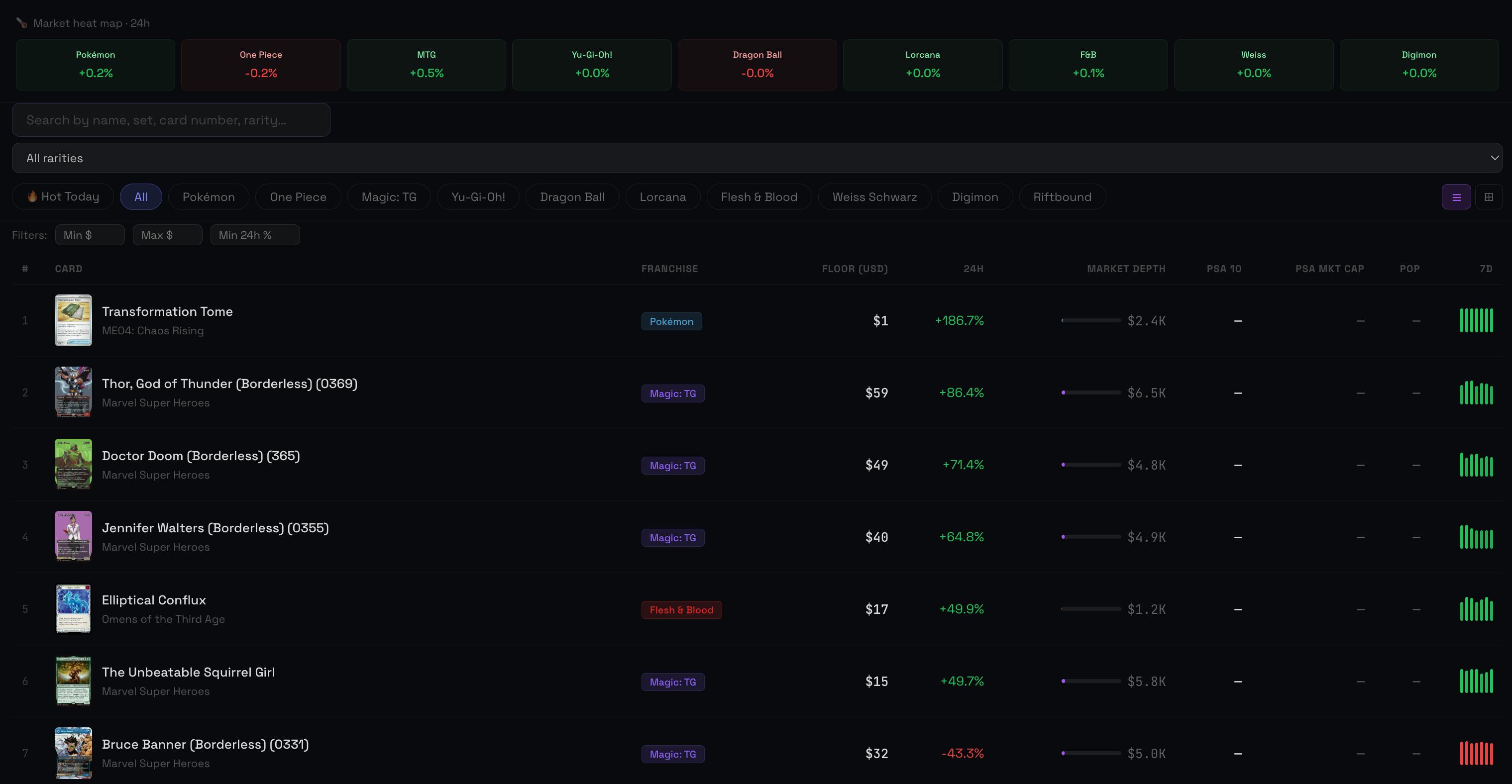
Task: Click Bruce Banner (Borderless) card name
Action: click(206, 745)
